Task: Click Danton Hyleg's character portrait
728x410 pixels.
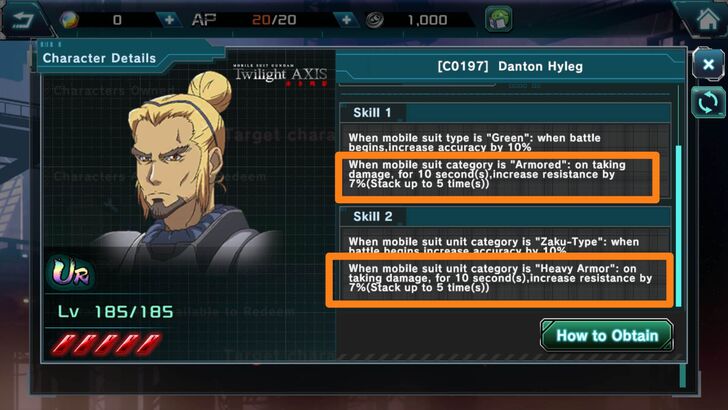Action: (x=181, y=169)
